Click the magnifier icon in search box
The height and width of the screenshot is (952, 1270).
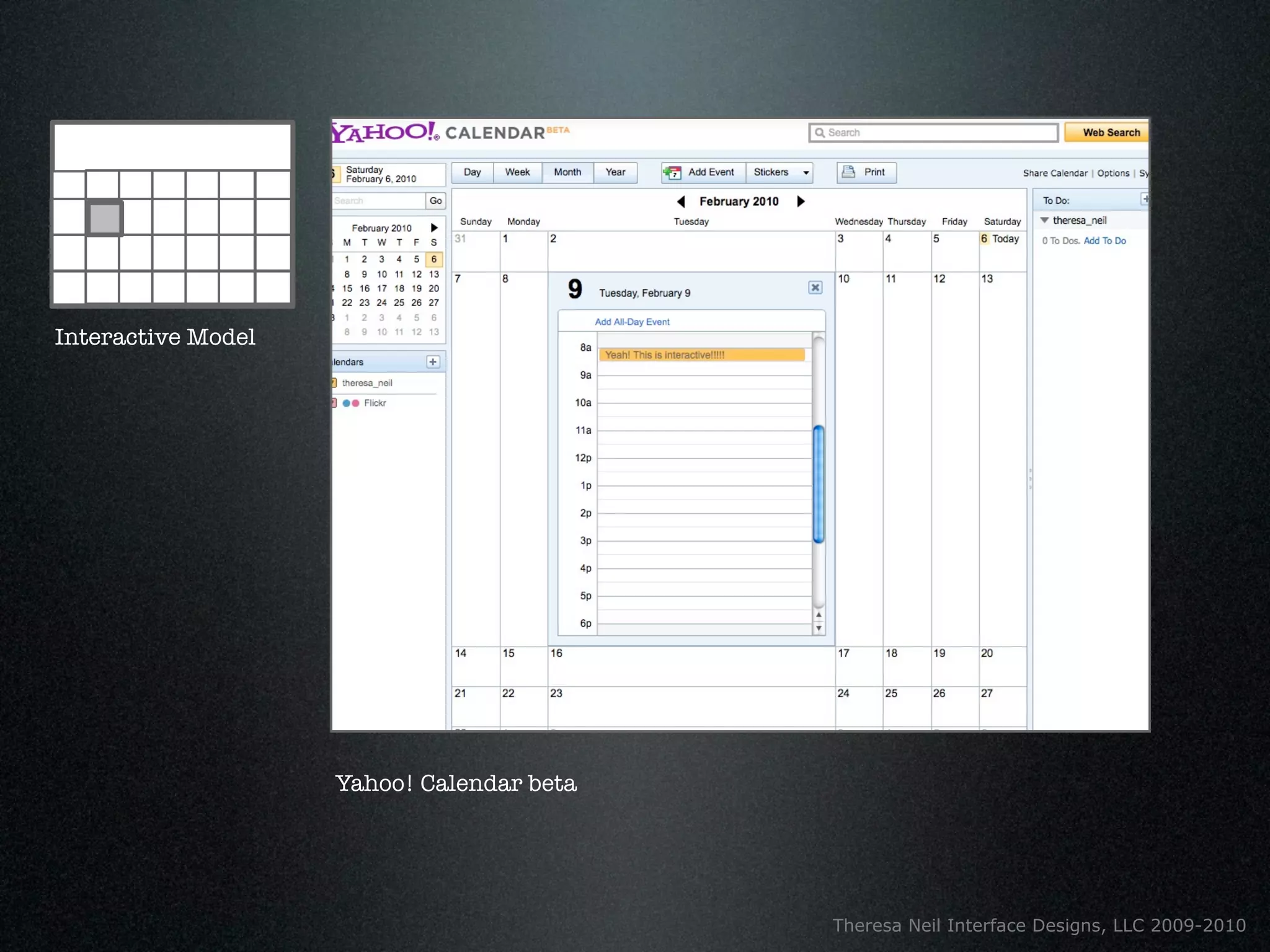tap(820, 133)
